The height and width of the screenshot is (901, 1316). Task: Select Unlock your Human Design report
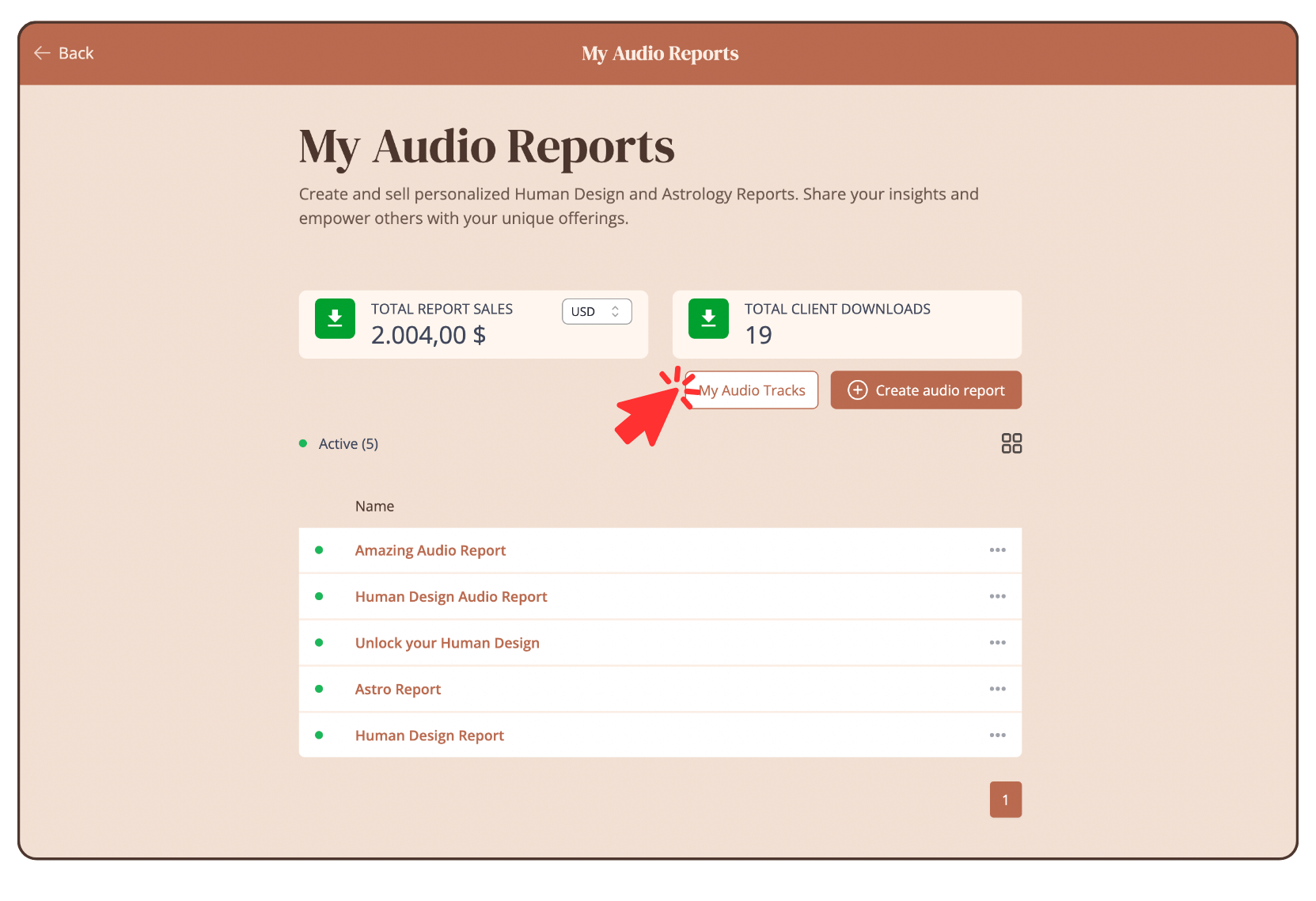[x=447, y=643]
